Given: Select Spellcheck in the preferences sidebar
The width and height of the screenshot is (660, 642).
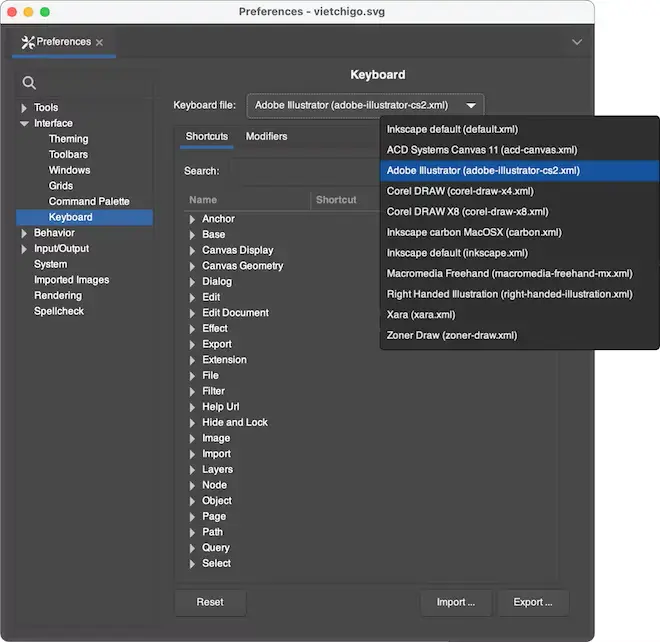Looking at the screenshot, I should 59,311.
